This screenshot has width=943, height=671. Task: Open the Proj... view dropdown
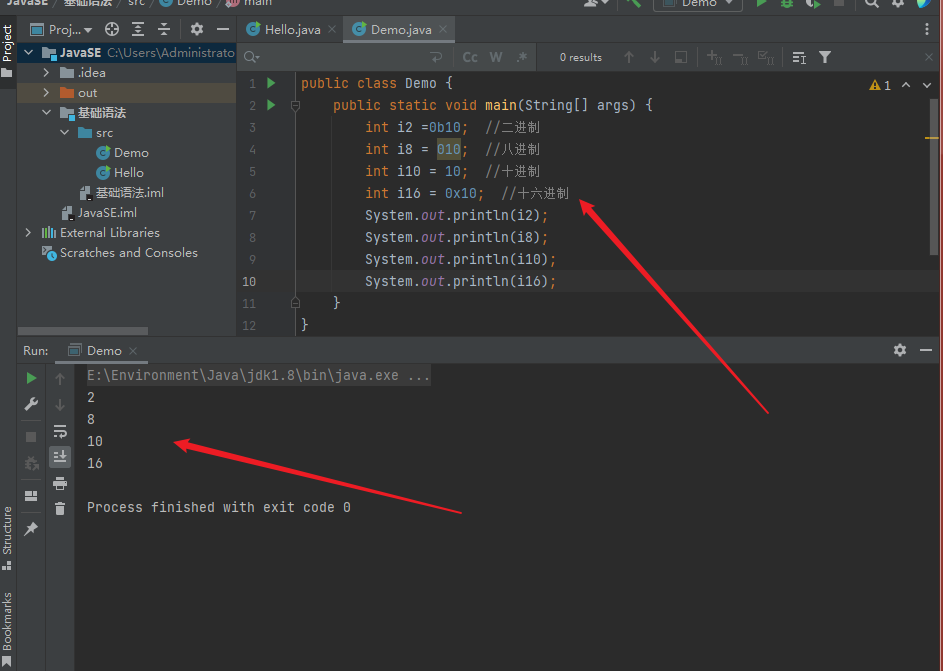coord(62,29)
